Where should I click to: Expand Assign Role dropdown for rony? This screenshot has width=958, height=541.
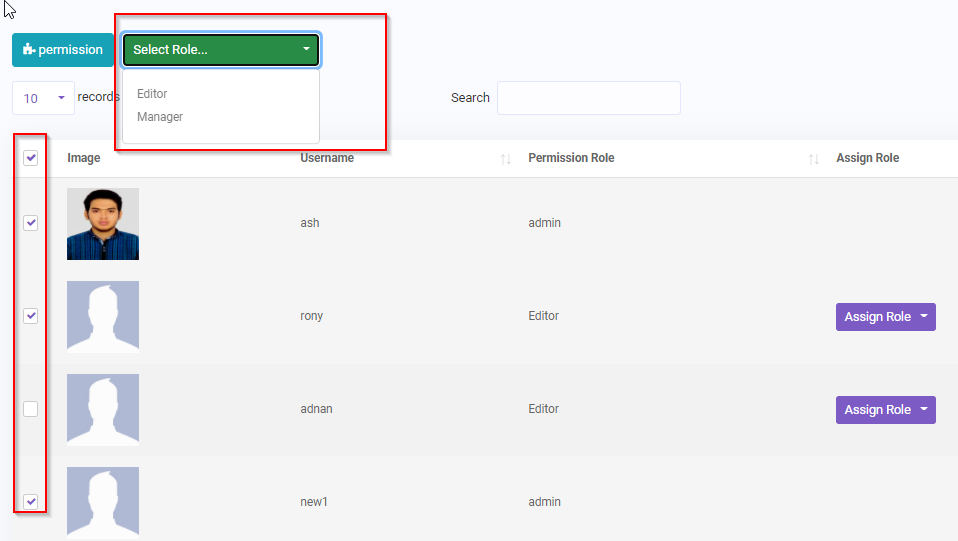885,317
